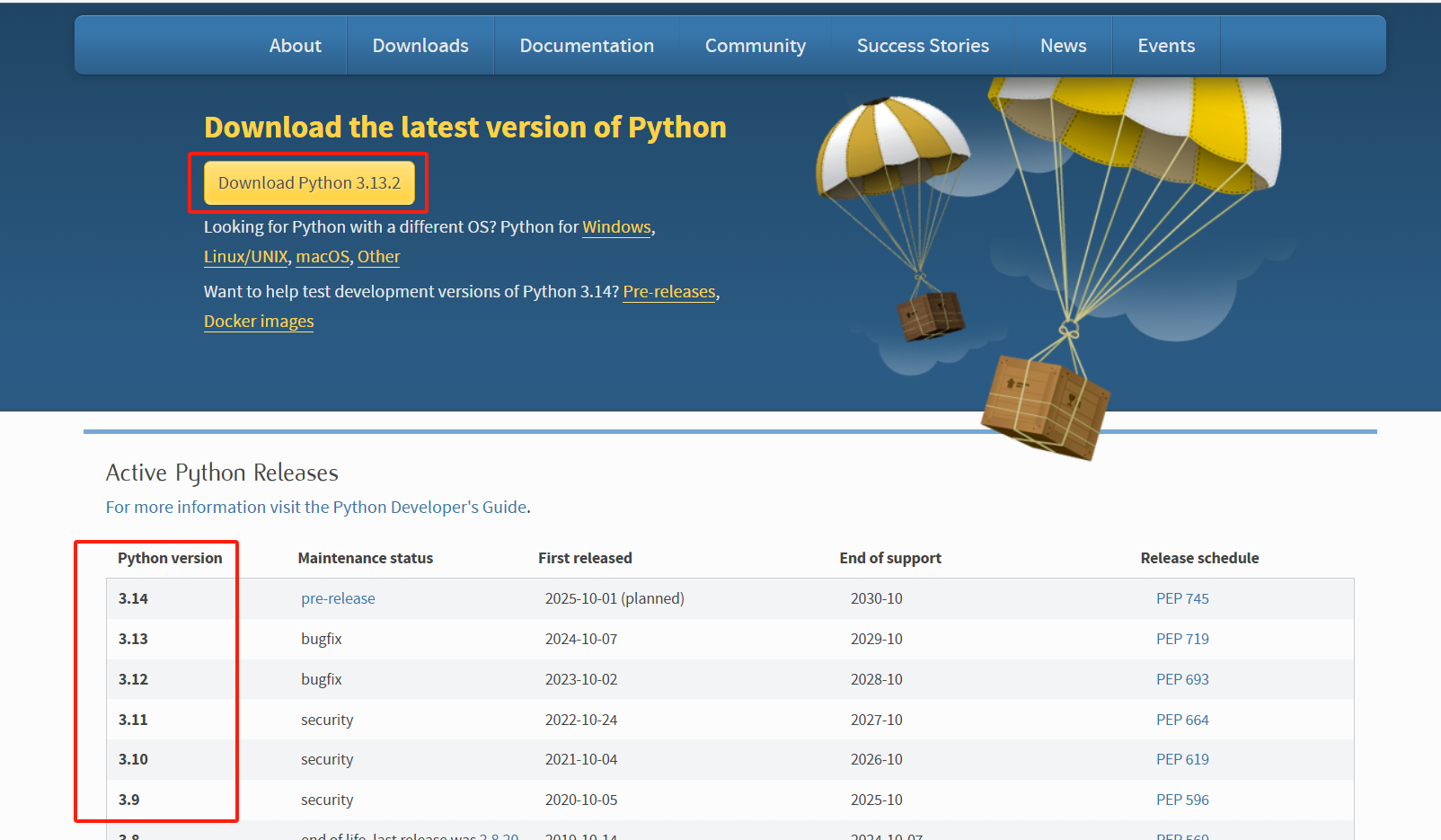Click the Maintenance status column header
Image resolution: width=1441 pixels, height=840 pixels.
click(x=366, y=558)
